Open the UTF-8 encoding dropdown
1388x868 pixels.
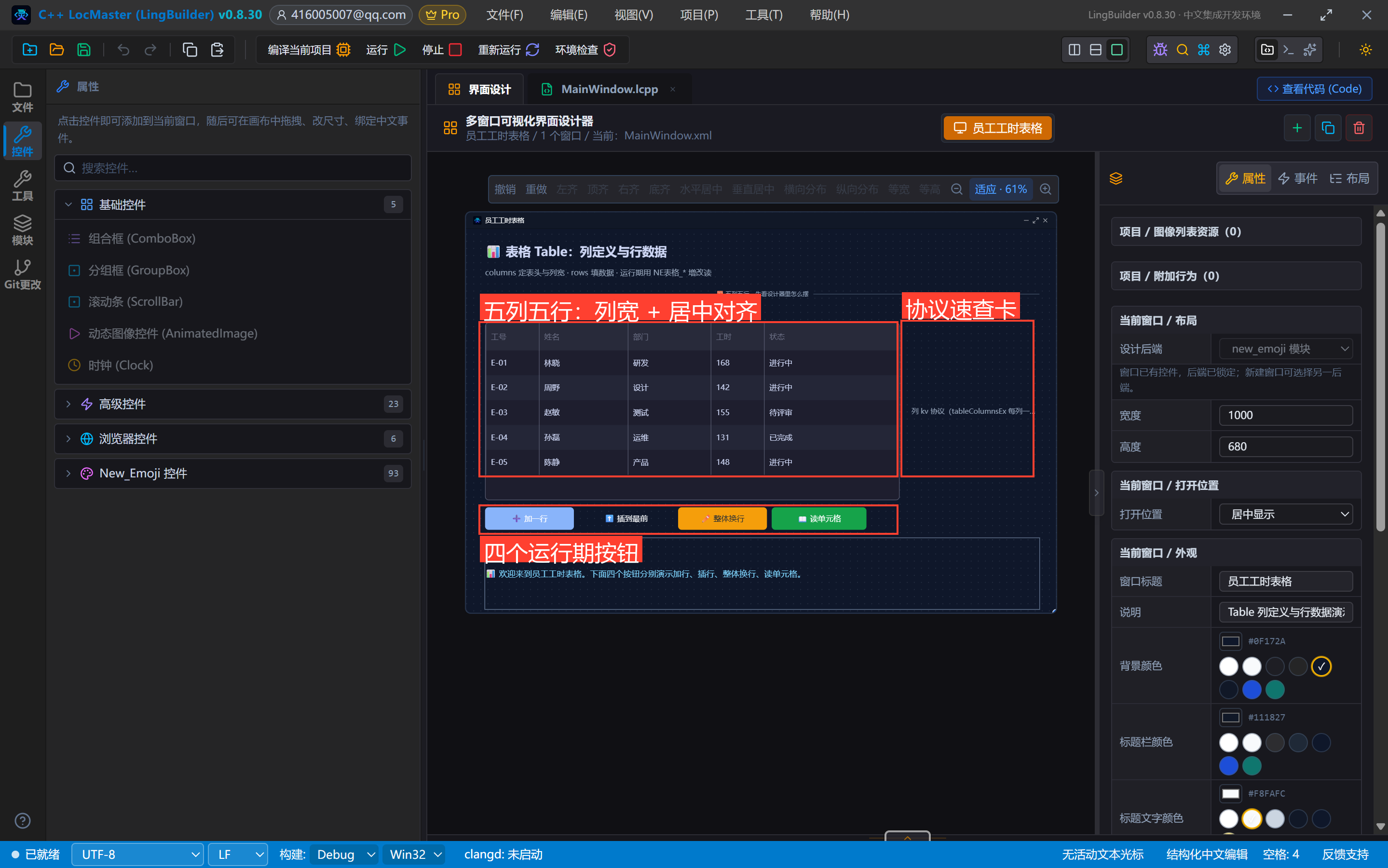click(x=138, y=854)
